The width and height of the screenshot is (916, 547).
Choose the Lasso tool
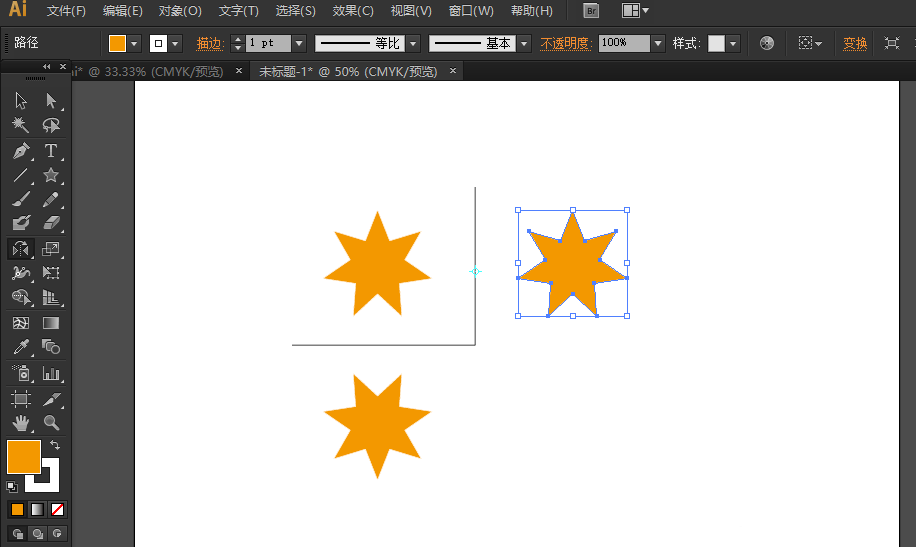(x=51, y=125)
